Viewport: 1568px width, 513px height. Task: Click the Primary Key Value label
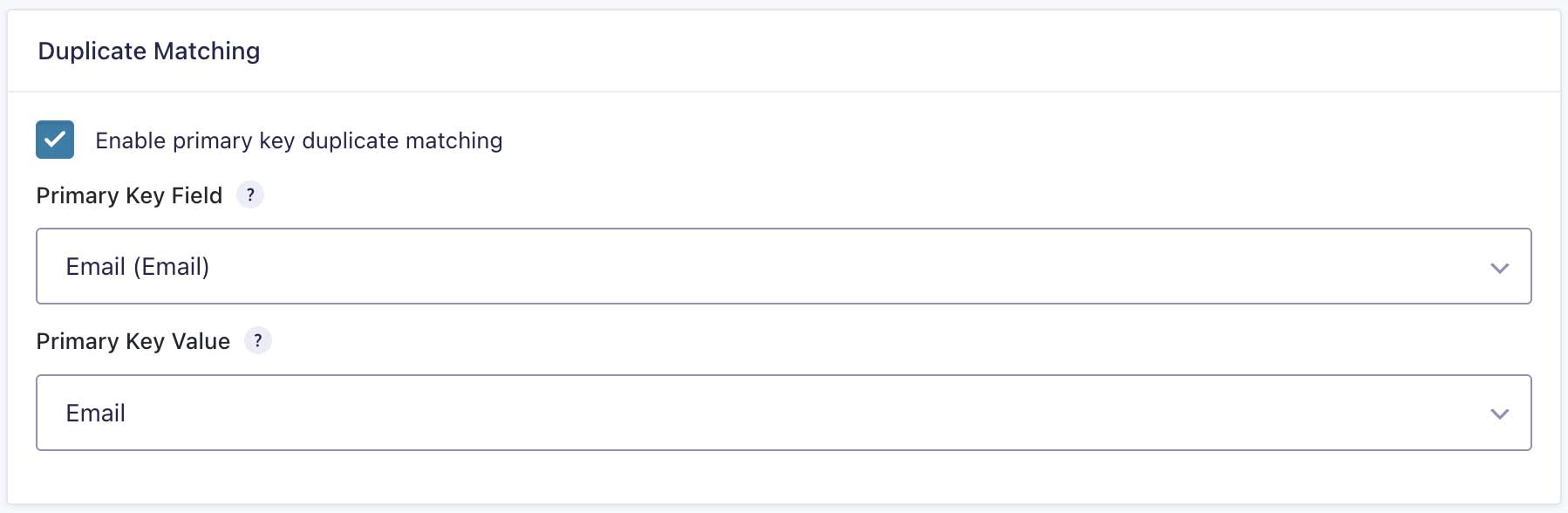click(x=133, y=341)
